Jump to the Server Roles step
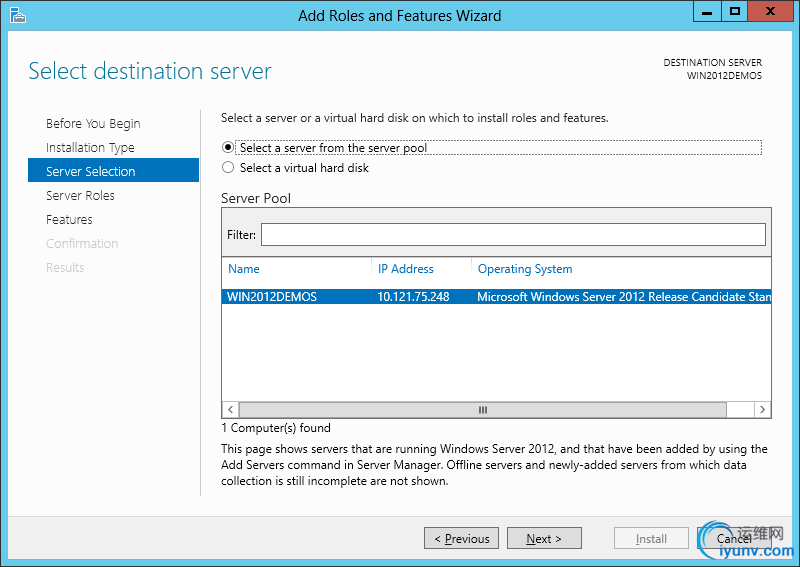The image size is (800, 567). tap(80, 195)
